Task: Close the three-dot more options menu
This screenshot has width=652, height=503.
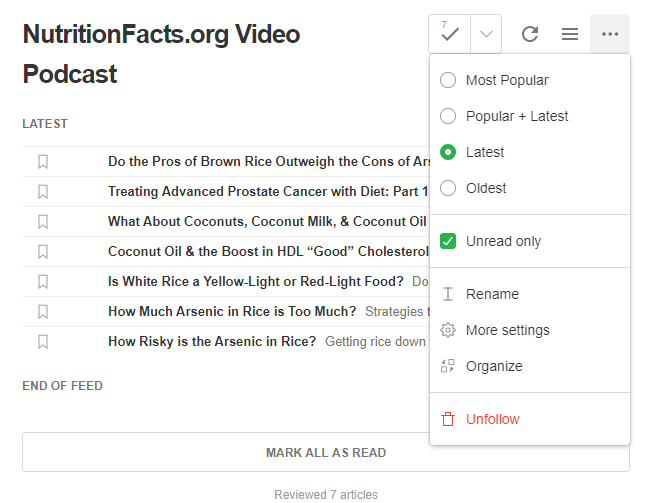Action: click(610, 34)
